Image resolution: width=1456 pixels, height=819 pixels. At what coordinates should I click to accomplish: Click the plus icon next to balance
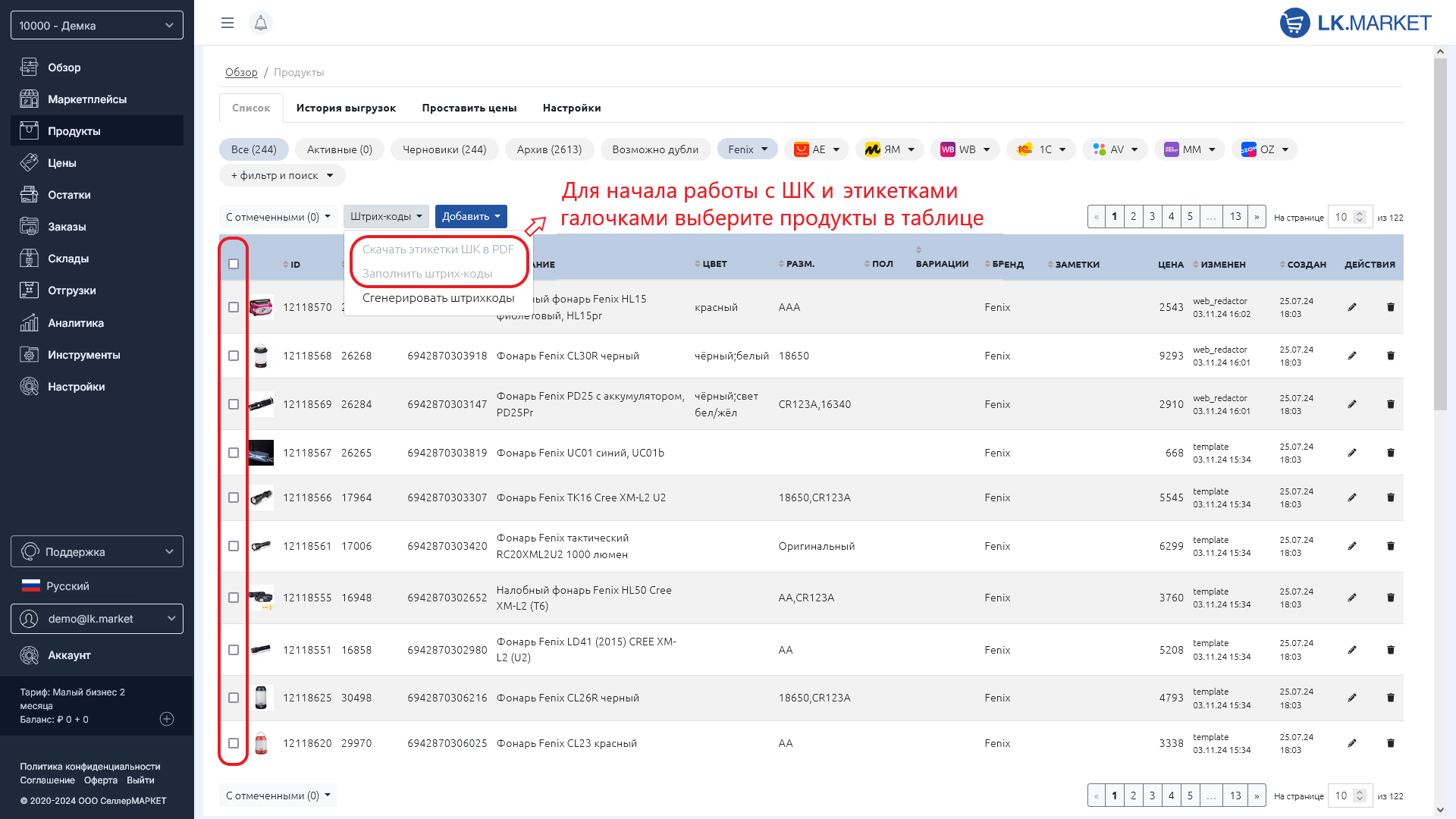click(x=167, y=719)
